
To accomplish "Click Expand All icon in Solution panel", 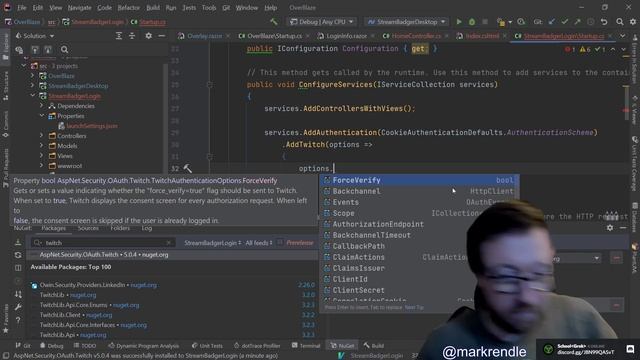I will point(119,36).
